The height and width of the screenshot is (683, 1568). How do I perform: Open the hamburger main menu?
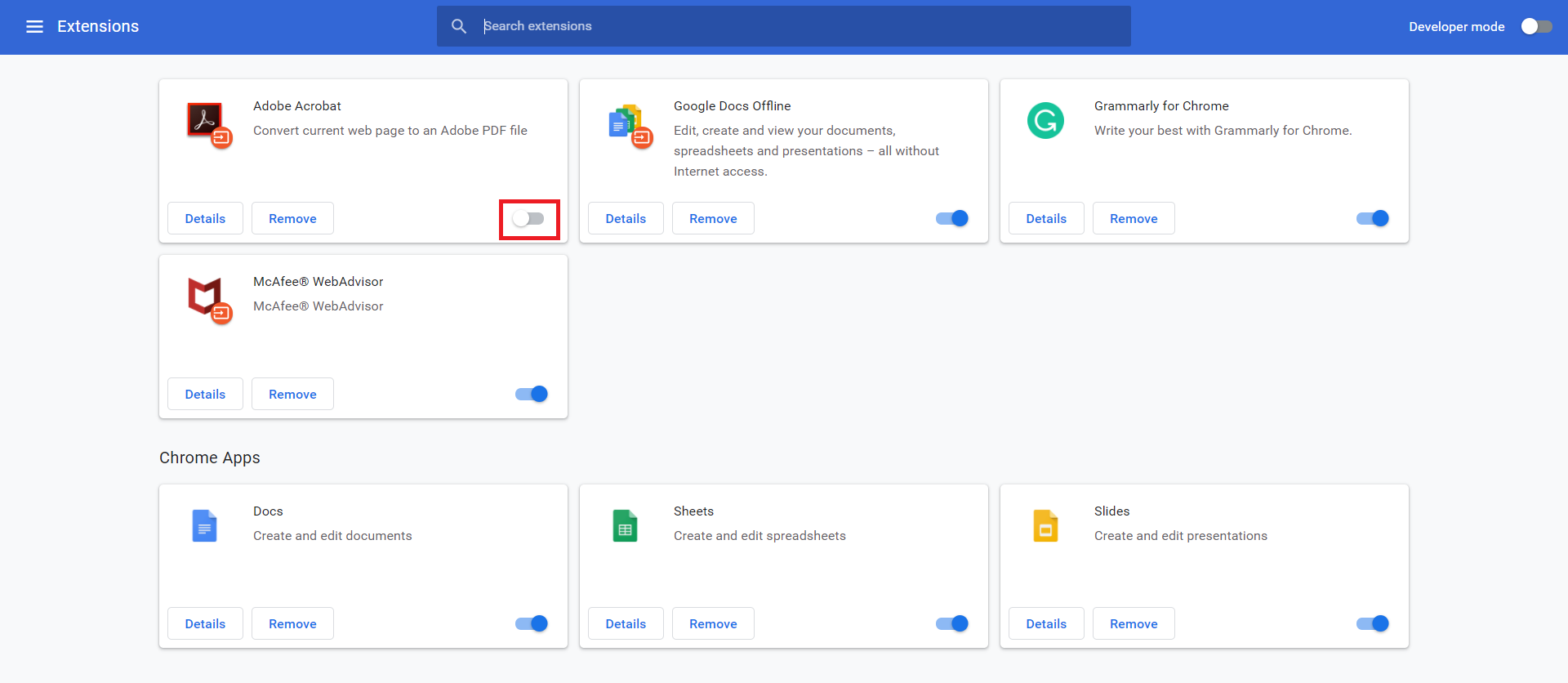34,27
